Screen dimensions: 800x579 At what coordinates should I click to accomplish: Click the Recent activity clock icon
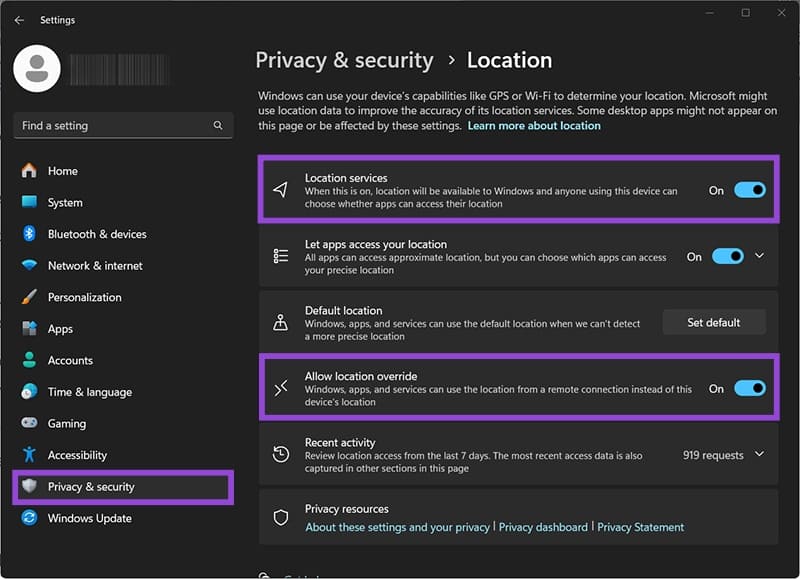[x=281, y=455]
